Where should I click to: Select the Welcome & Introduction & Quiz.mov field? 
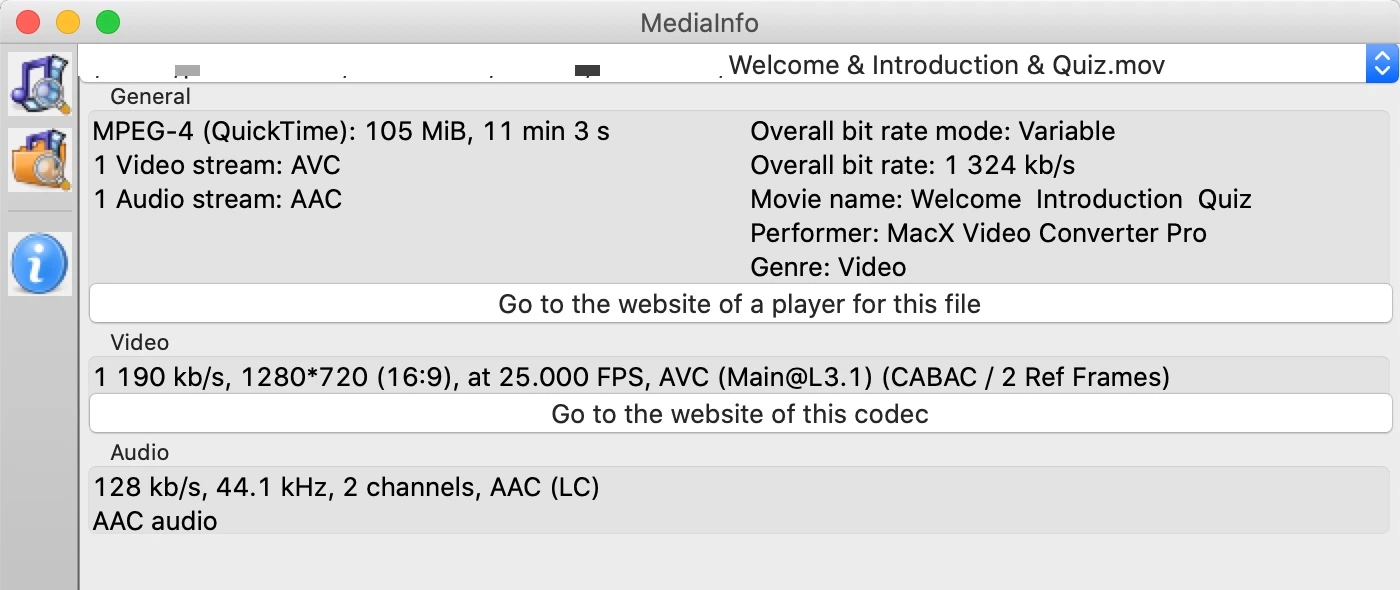(720, 66)
